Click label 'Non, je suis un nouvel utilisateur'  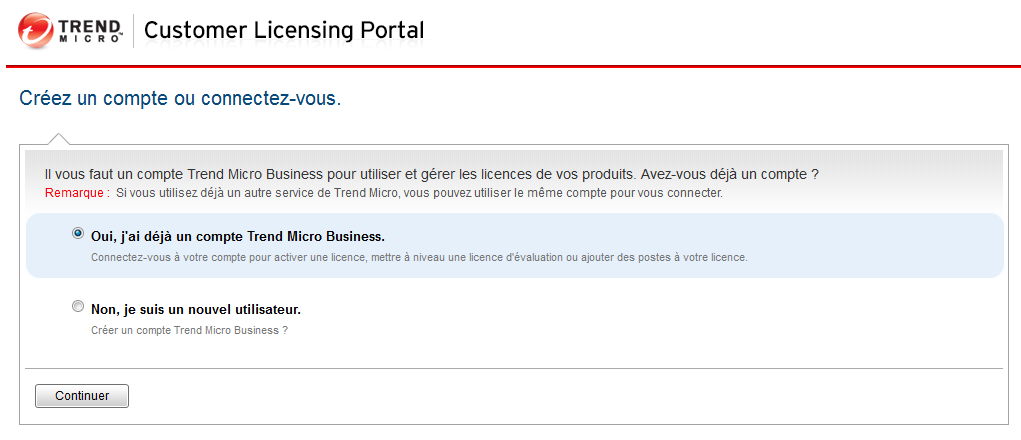[196, 310]
